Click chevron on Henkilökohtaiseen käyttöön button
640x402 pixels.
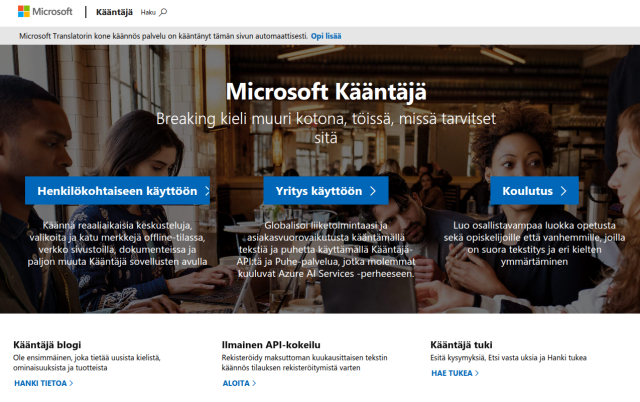click(x=206, y=190)
